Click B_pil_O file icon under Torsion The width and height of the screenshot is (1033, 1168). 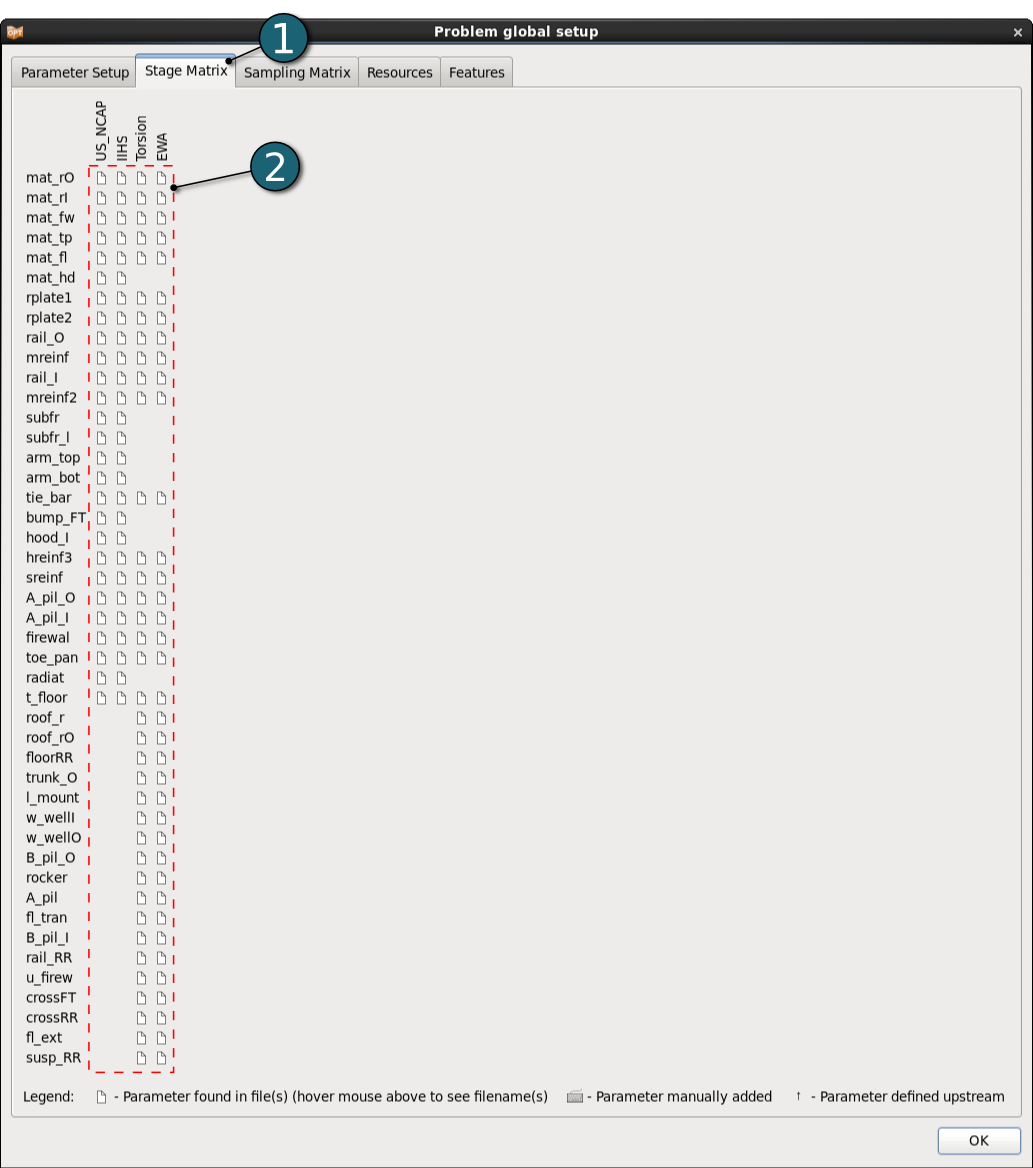coord(142,858)
